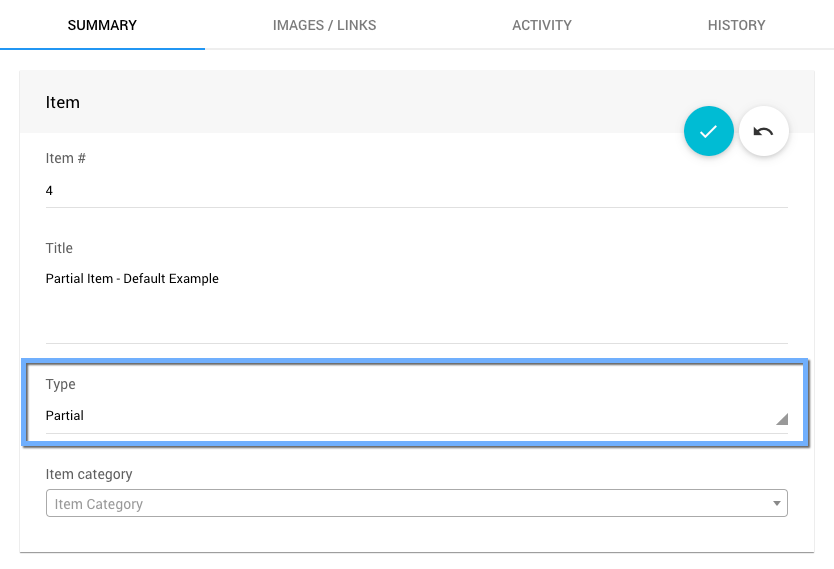Click the 'Item #' field label
The image size is (834, 569).
tap(66, 158)
